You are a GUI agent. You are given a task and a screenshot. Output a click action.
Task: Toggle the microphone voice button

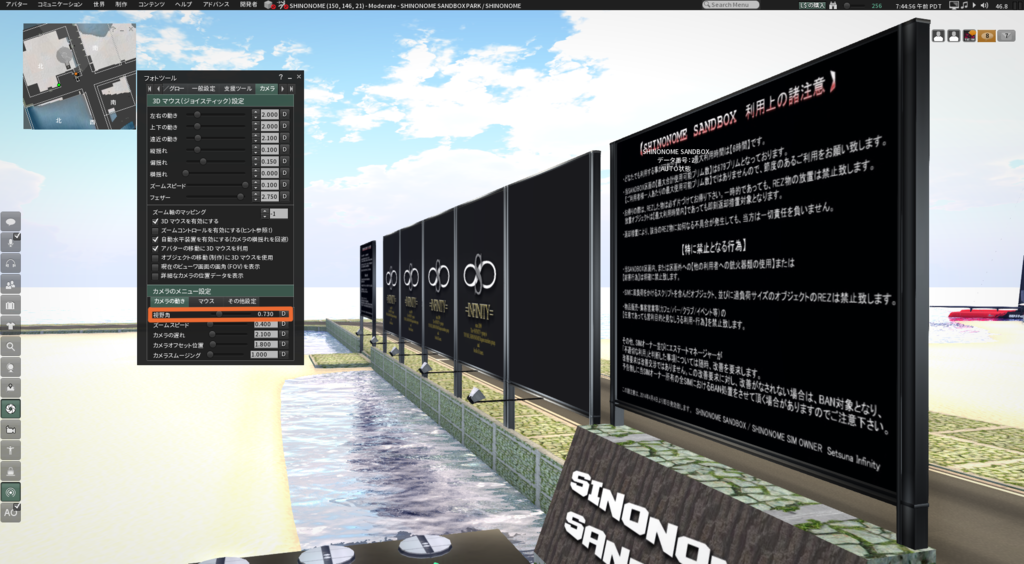click(10, 242)
